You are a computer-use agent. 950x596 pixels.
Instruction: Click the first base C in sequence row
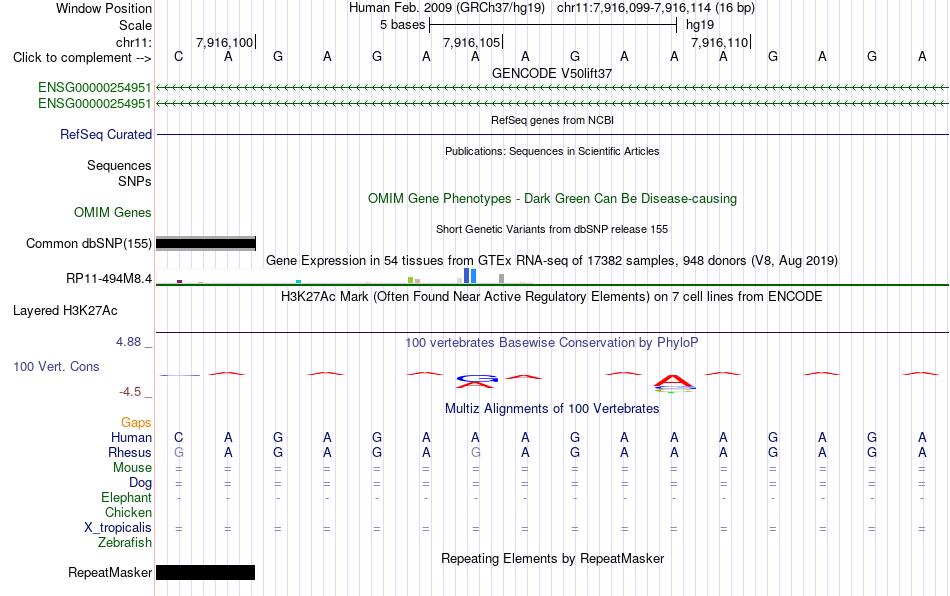(178, 56)
